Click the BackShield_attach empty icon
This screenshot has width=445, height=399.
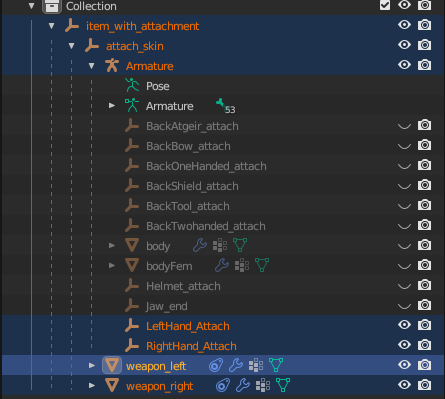132,186
